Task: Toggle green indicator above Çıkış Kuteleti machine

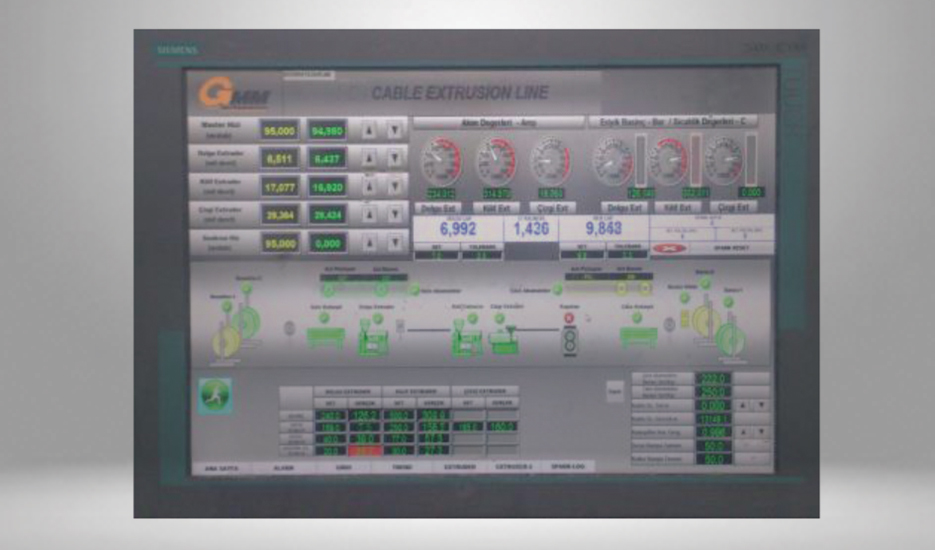Action: click(x=634, y=320)
